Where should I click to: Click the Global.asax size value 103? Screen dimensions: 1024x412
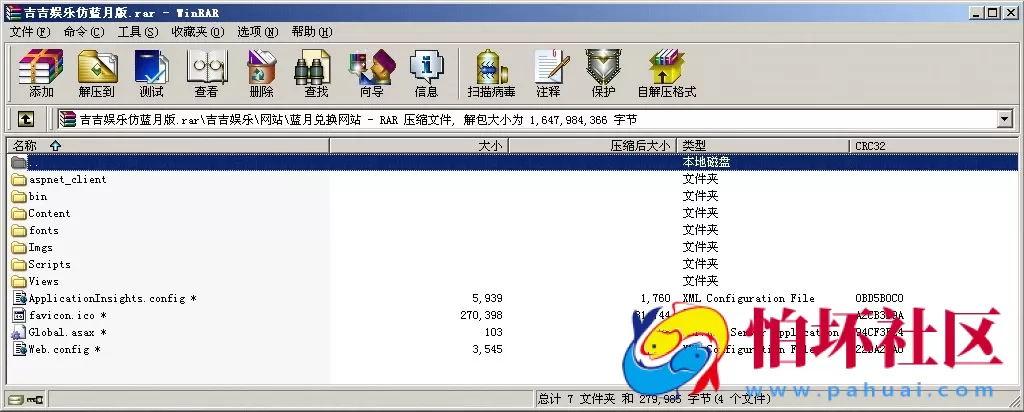pyautogui.click(x=494, y=332)
